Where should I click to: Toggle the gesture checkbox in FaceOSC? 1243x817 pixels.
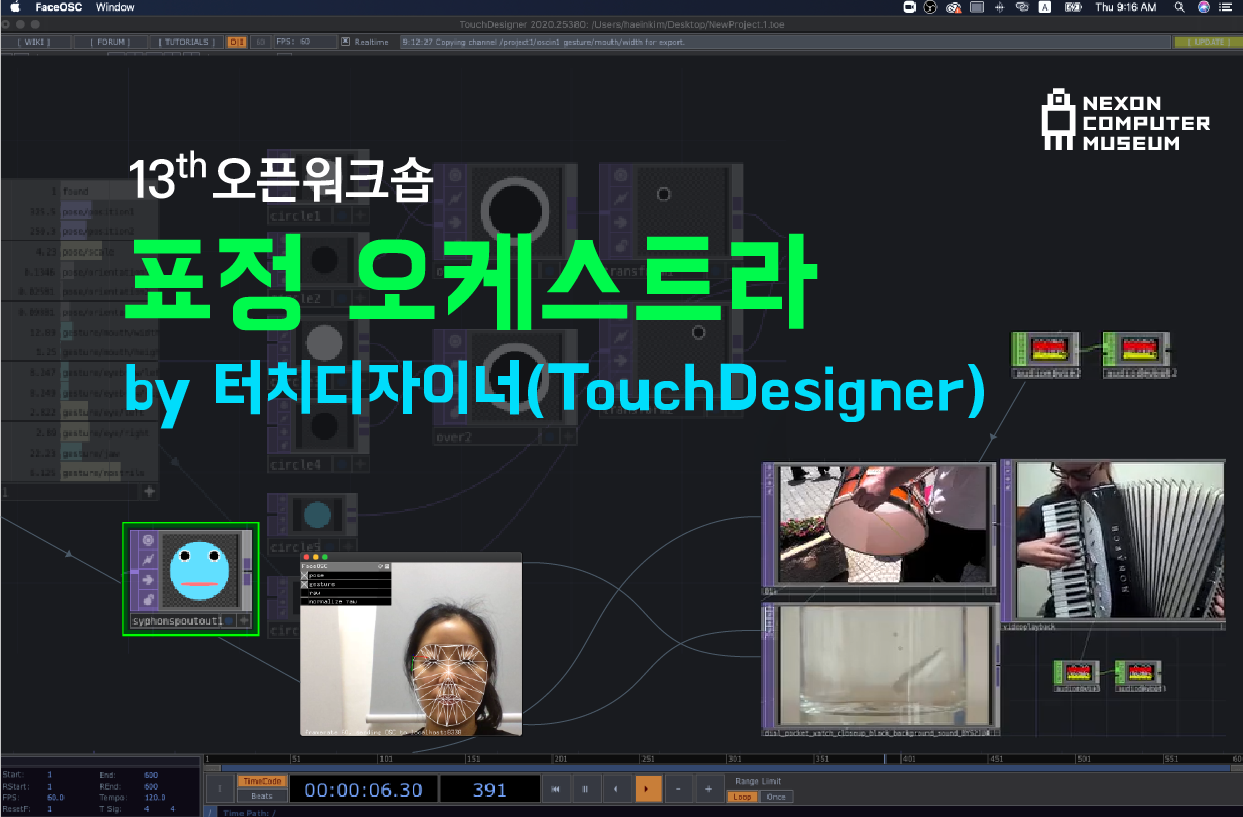[x=305, y=584]
